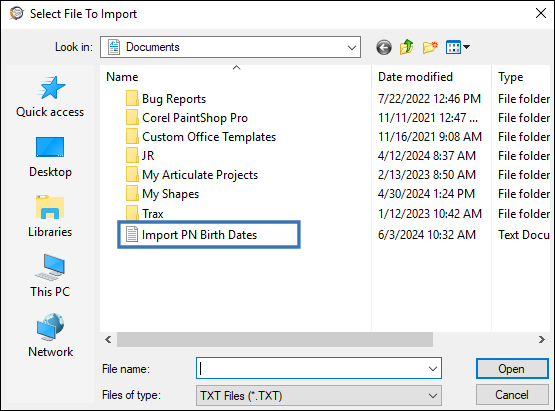Select 'Corel PaintShop Pro' folder name
This screenshot has height=411, width=555.
tap(195, 118)
